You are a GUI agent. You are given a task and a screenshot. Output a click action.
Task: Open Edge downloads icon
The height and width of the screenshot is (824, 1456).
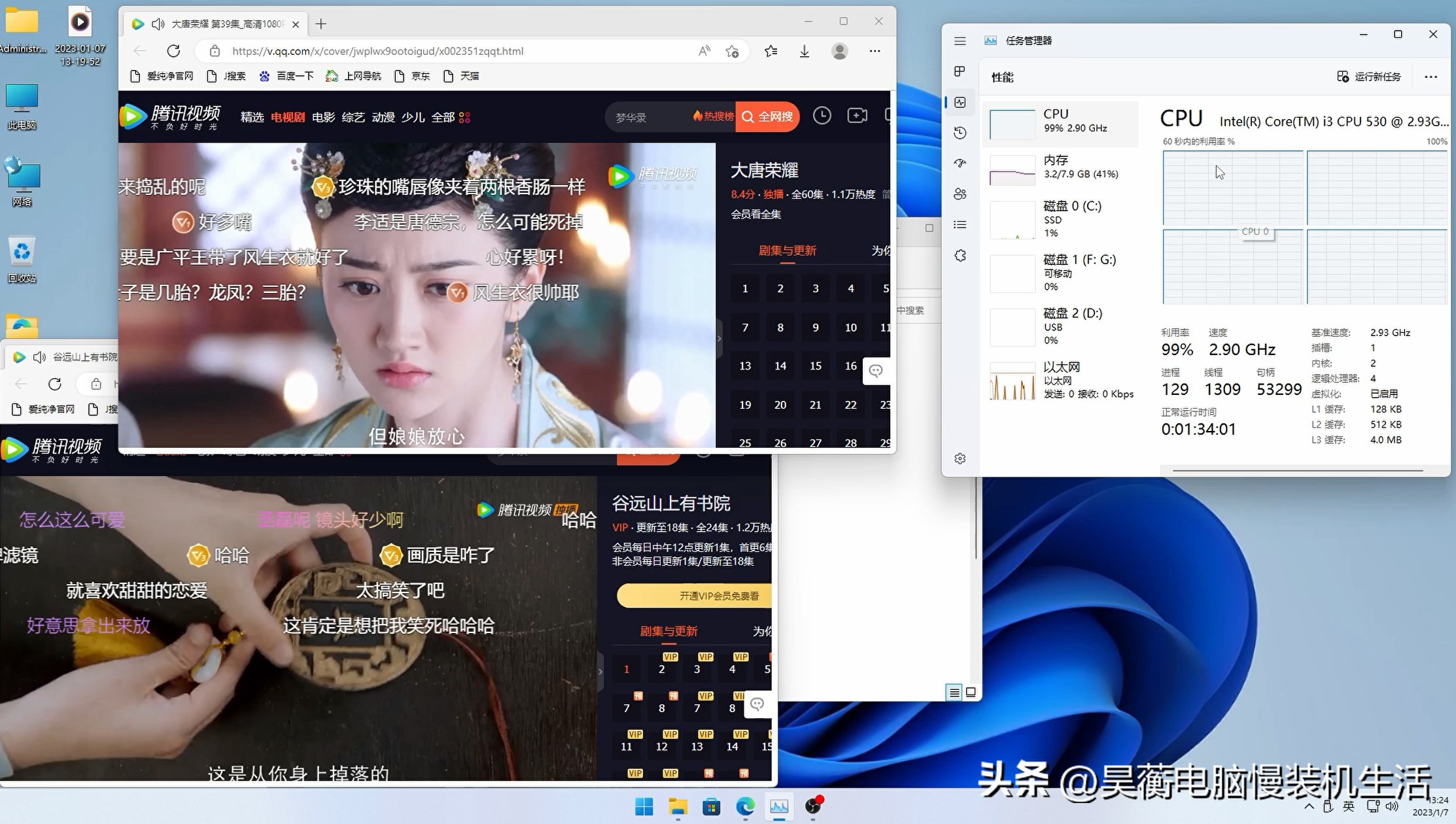click(x=805, y=51)
